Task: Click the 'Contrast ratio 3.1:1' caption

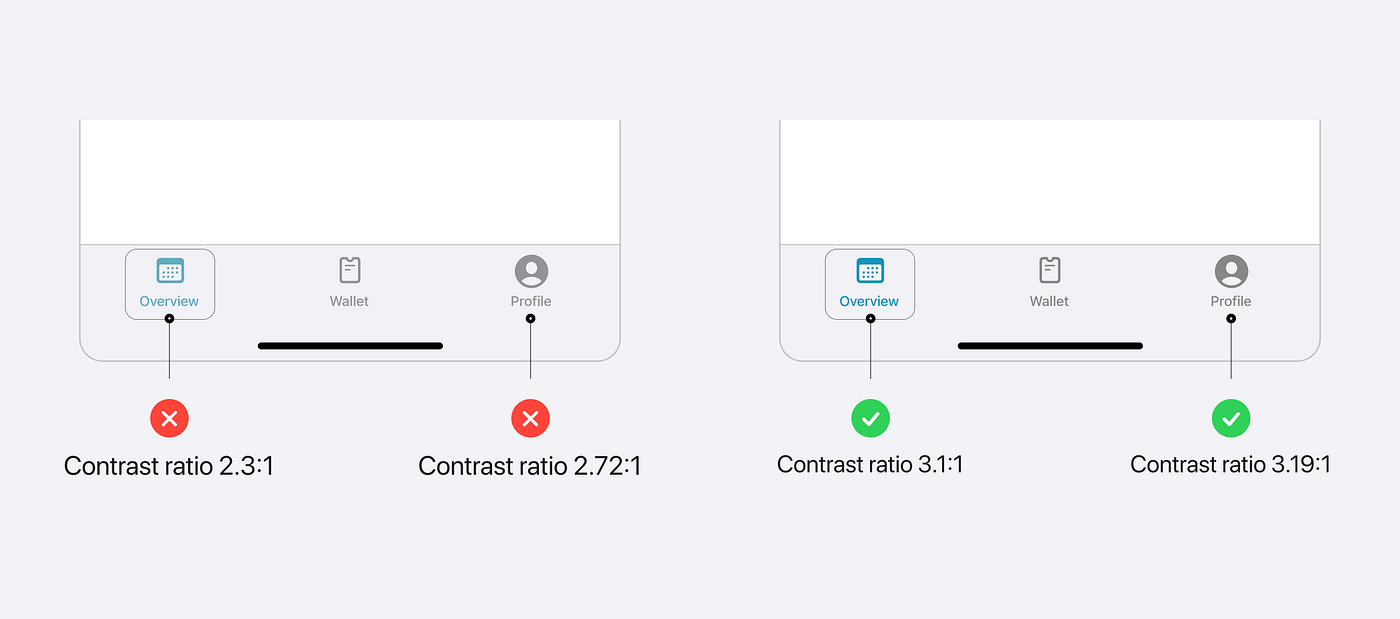Action: click(x=870, y=465)
